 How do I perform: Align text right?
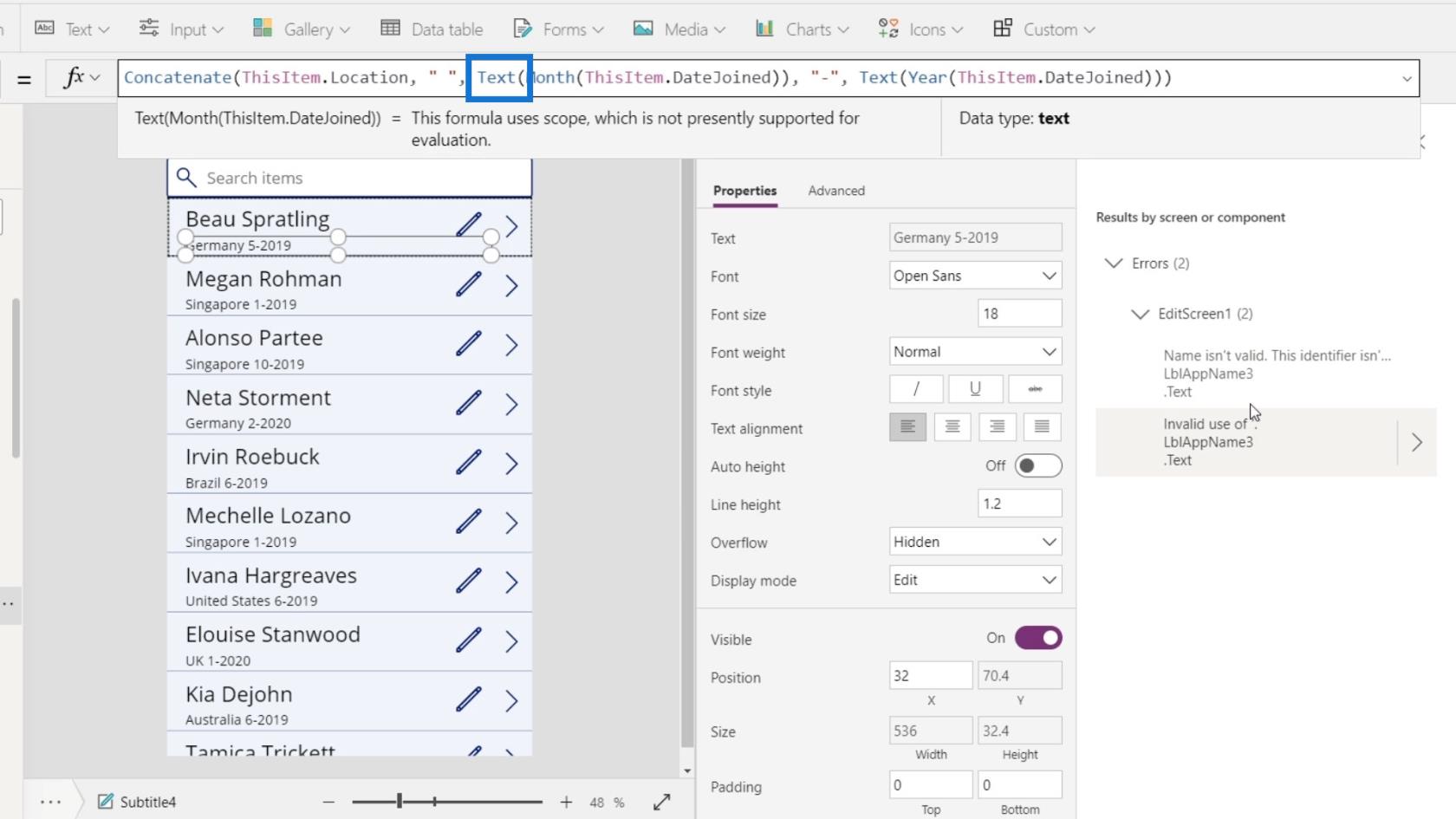(x=998, y=427)
